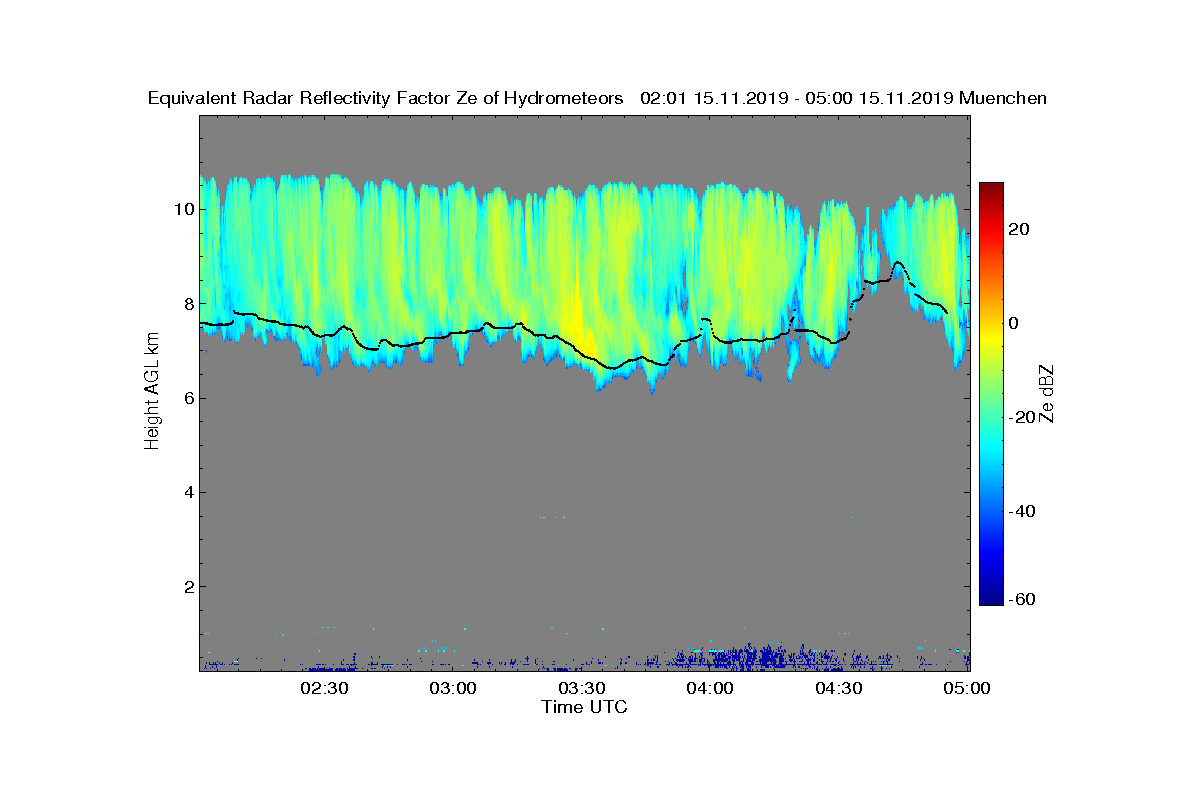
Task: Click the 10 km height tick label
Action: 183,209
